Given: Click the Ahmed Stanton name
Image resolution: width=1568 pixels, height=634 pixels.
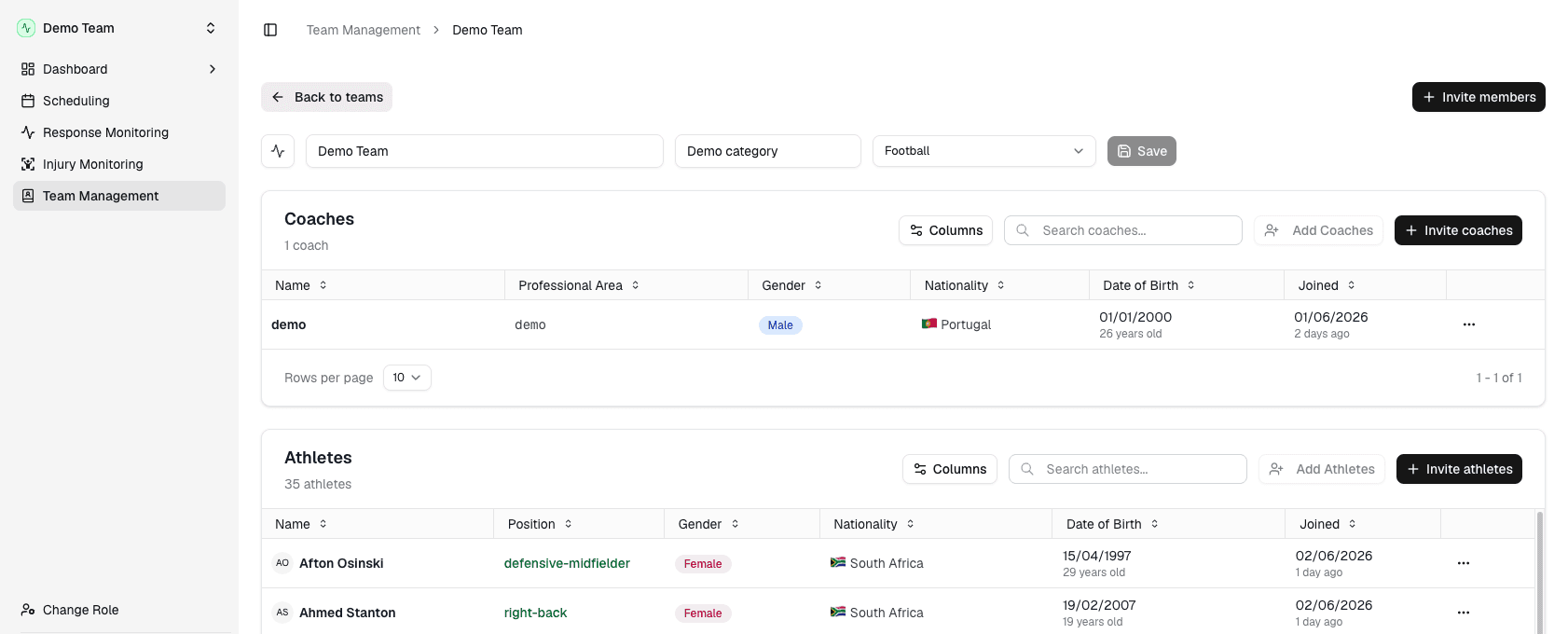Looking at the screenshot, I should [348, 613].
